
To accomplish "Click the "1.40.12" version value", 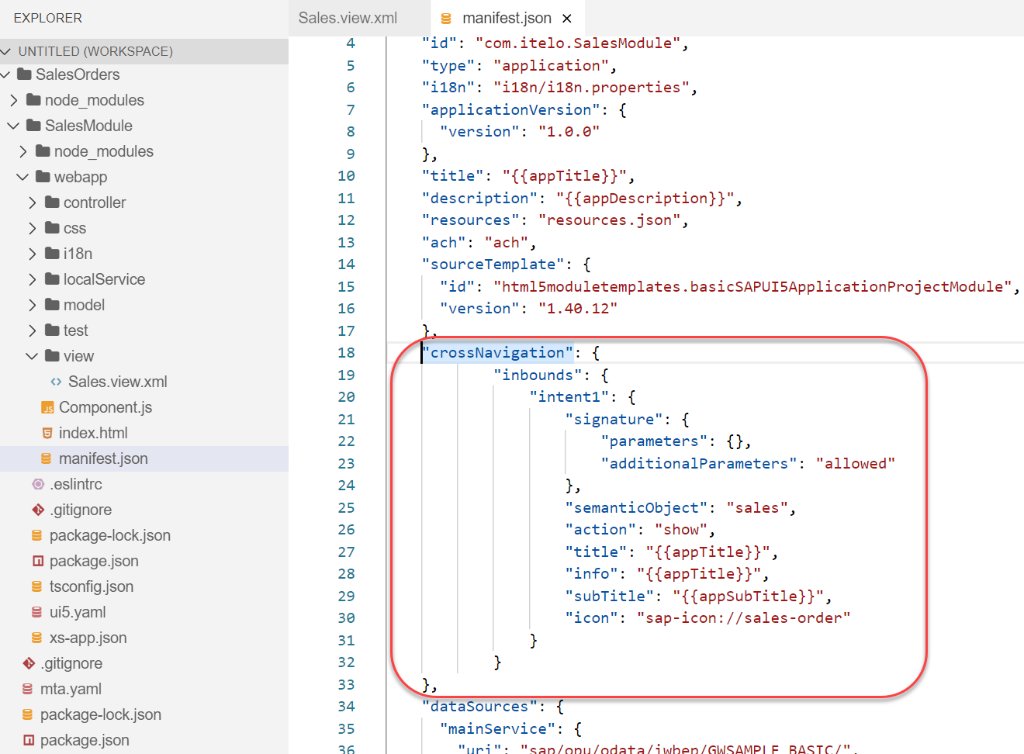I will (577, 308).
